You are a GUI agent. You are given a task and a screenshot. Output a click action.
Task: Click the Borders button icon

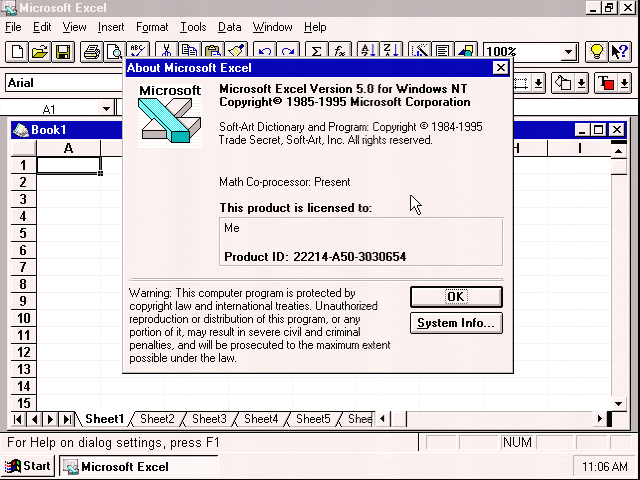[x=521, y=83]
